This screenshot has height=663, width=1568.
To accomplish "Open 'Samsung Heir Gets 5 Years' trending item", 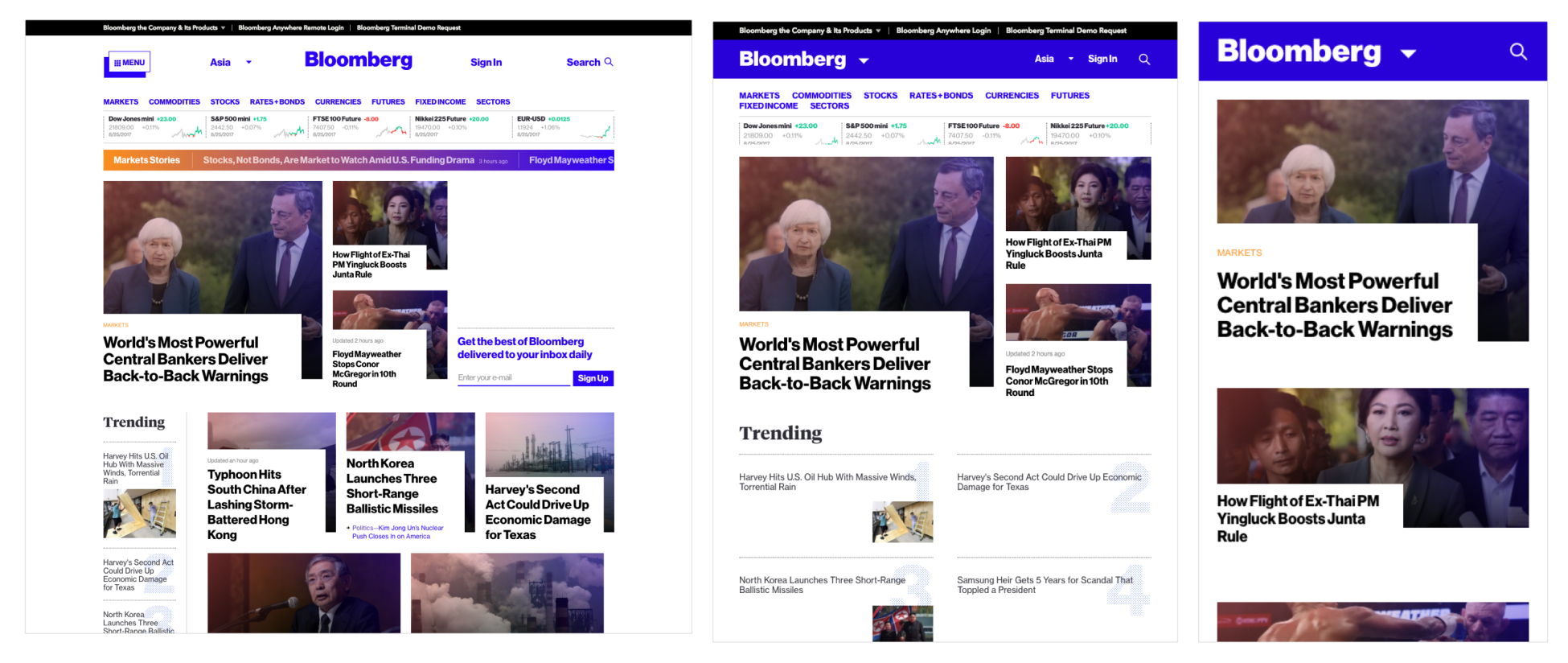I will pyautogui.click(x=1045, y=585).
